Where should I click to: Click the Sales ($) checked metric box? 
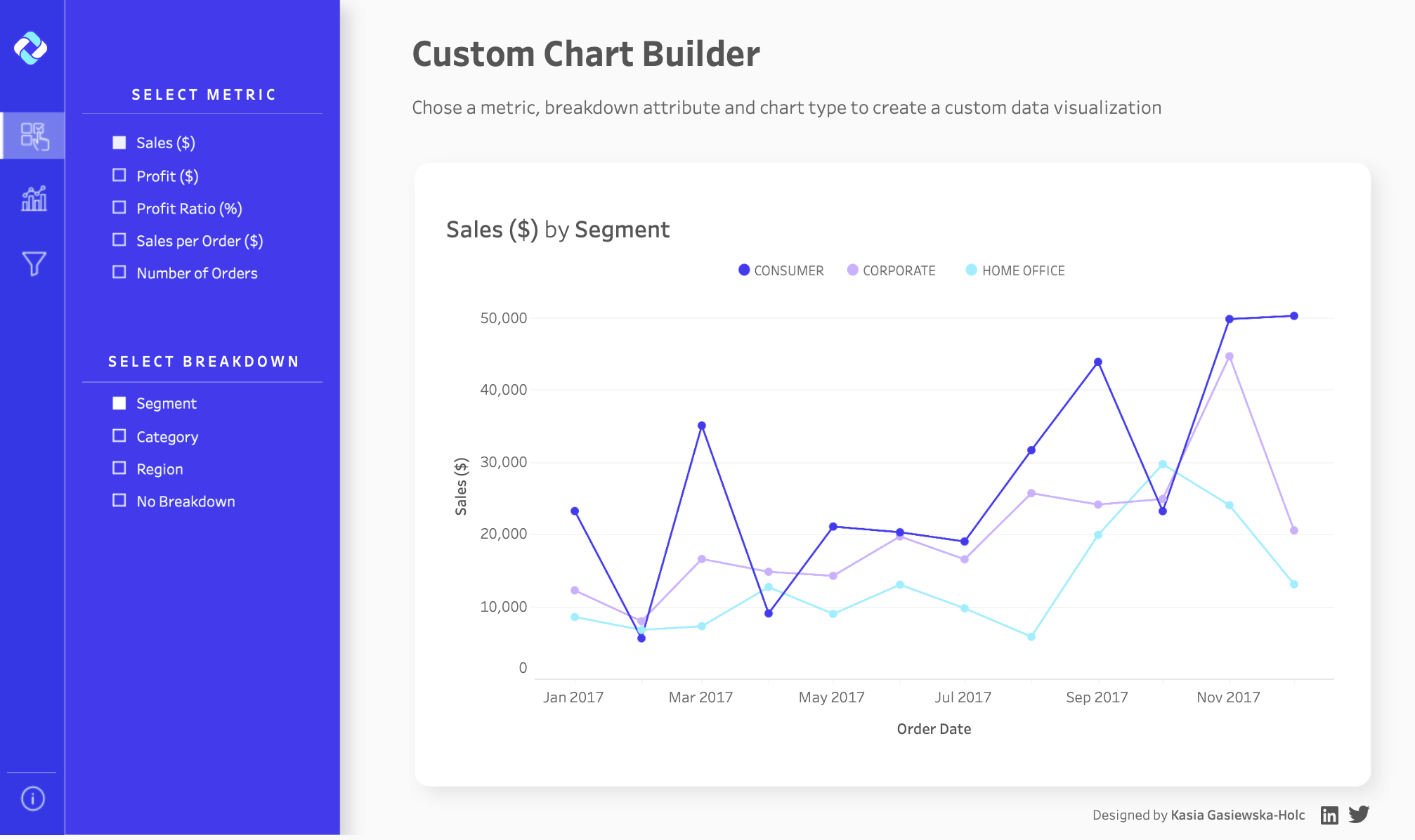click(119, 143)
